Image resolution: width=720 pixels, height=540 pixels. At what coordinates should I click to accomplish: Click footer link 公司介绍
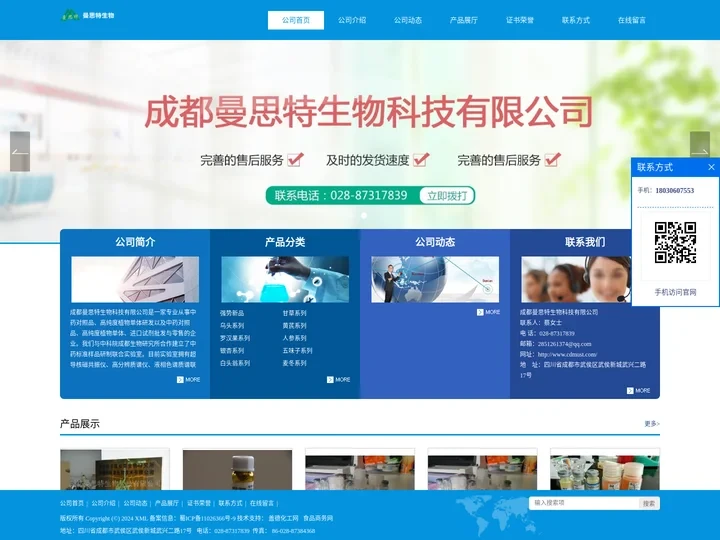point(103,503)
